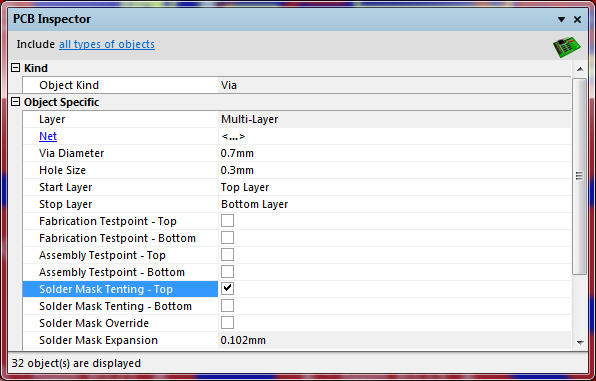This screenshot has width=596, height=381.
Task: Collapse the Kind section
Action: click(16, 68)
